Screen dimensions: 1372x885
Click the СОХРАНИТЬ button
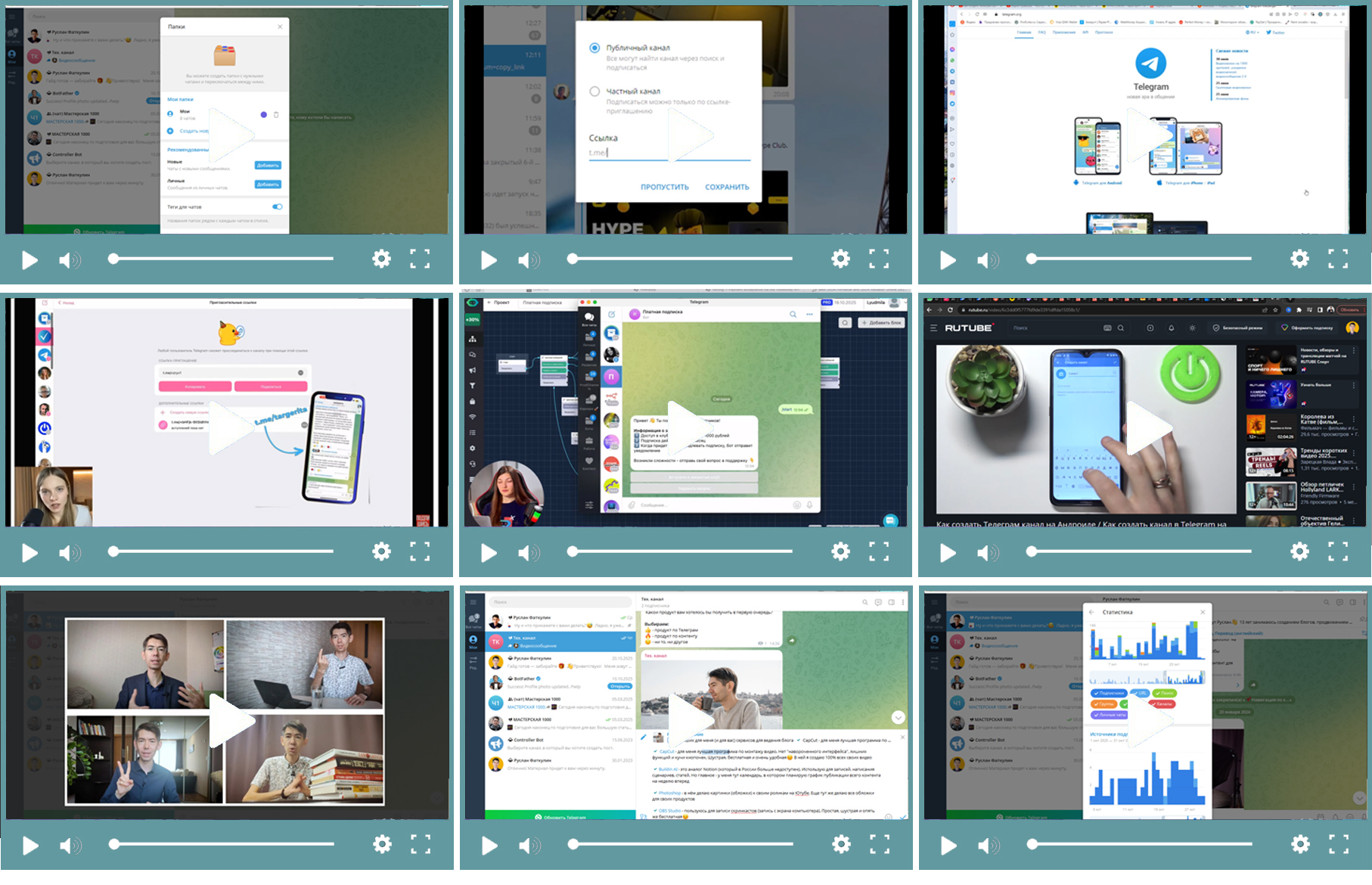(x=727, y=187)
